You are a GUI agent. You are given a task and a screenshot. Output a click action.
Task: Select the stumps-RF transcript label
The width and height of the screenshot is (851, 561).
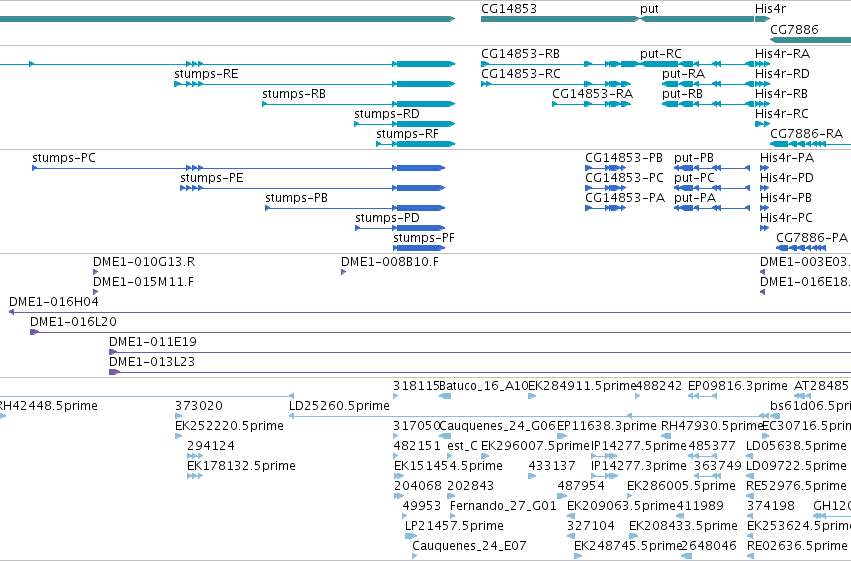(x=407, y=134)
